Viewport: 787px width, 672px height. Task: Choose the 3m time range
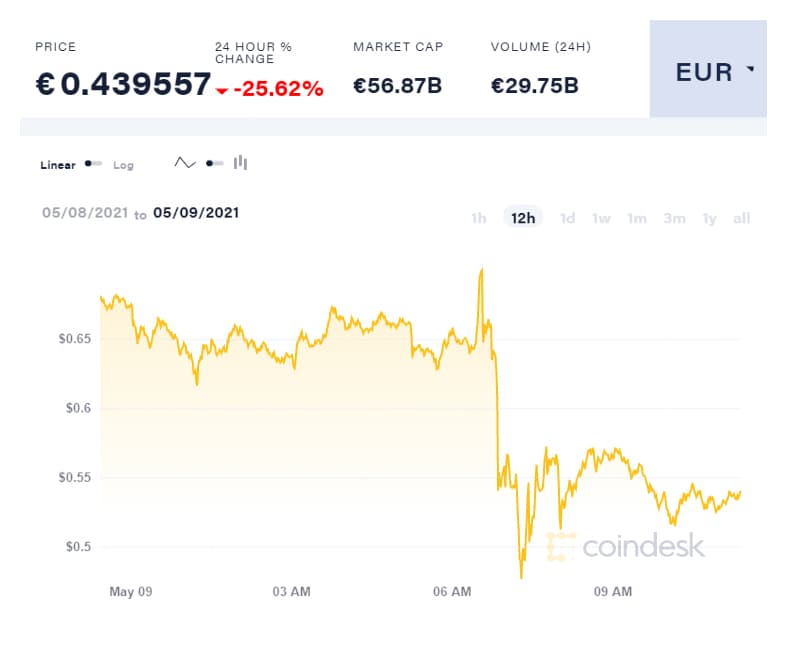674,218
